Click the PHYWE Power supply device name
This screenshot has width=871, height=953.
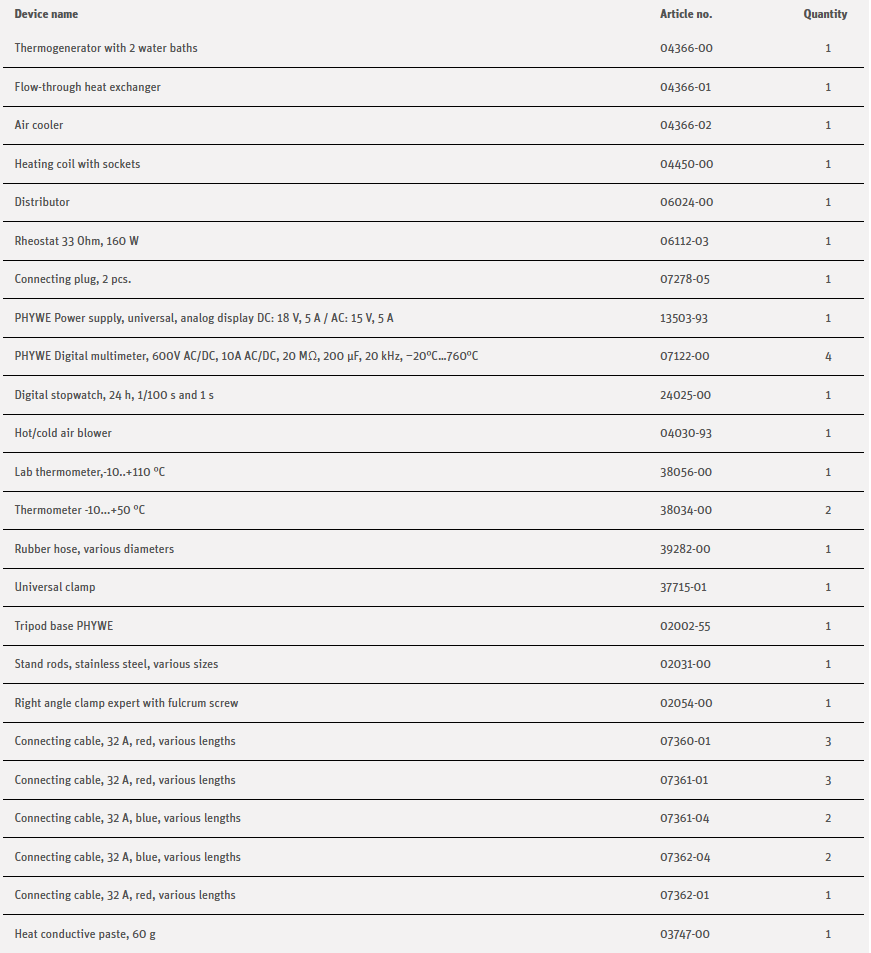tap(204, 318)
